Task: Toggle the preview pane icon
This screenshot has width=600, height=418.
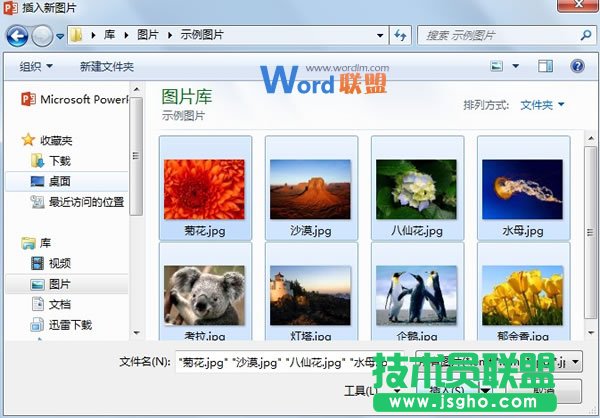Action: [x=545, y=66]
